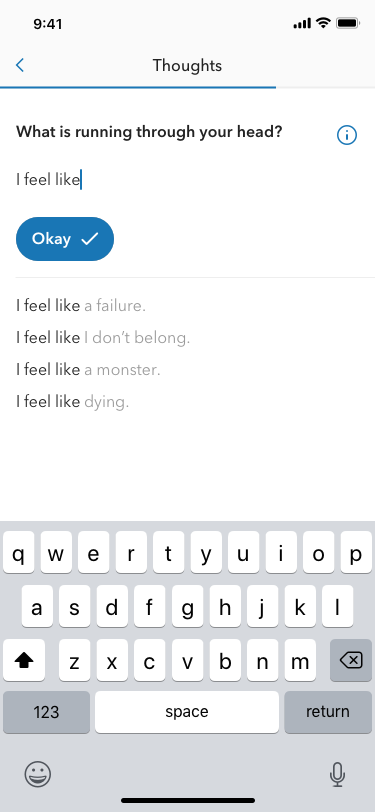Focus the "I feel like" text field
375x812 pixels.
coord(186,180)
